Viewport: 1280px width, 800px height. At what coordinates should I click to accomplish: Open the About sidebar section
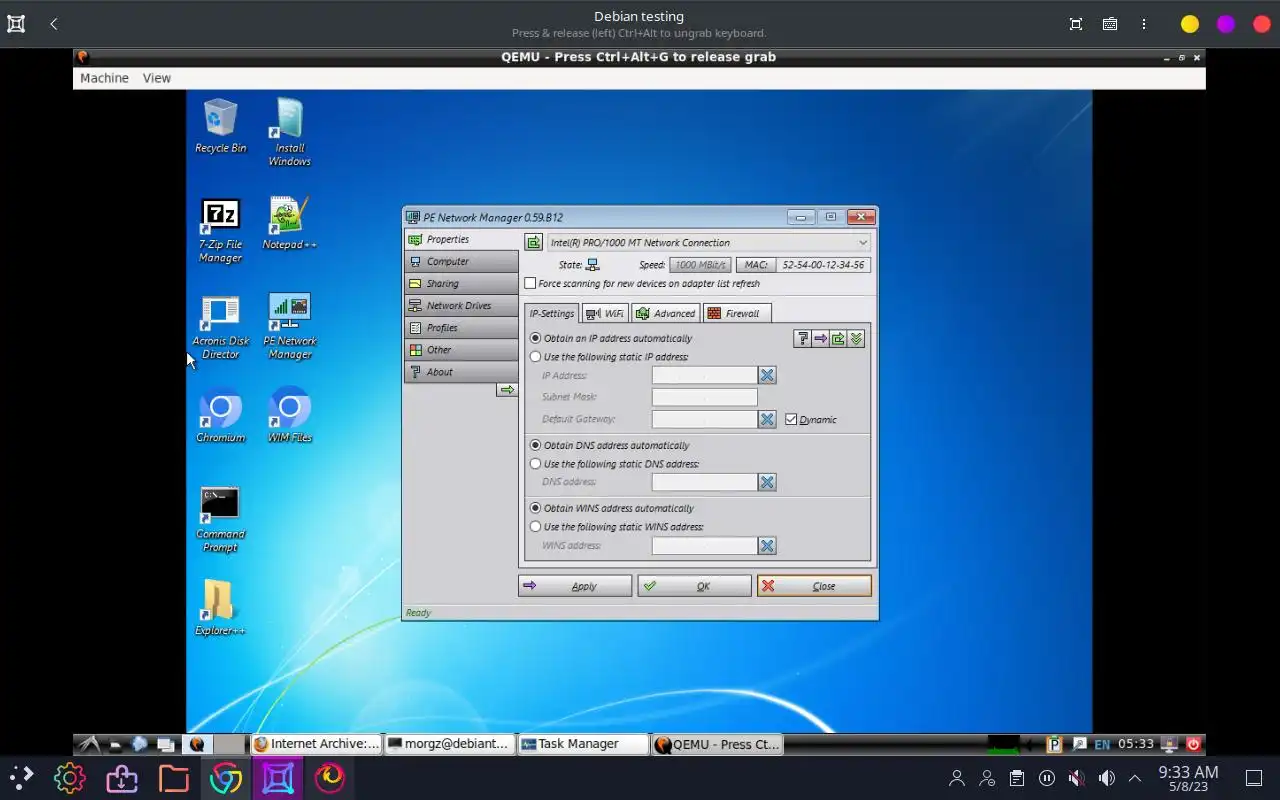(x=461, y=371)
